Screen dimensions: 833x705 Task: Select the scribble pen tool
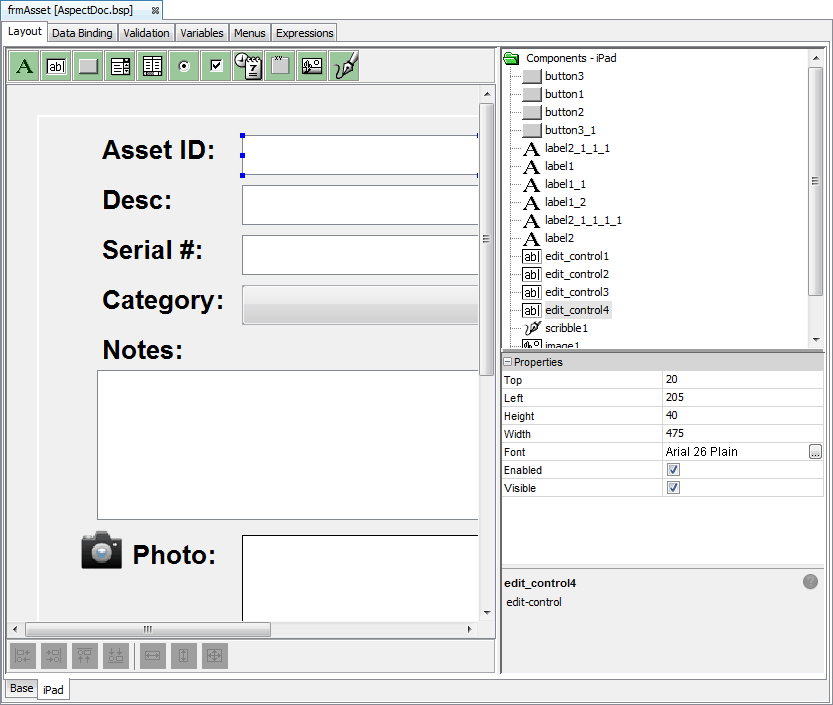[344, 66]
